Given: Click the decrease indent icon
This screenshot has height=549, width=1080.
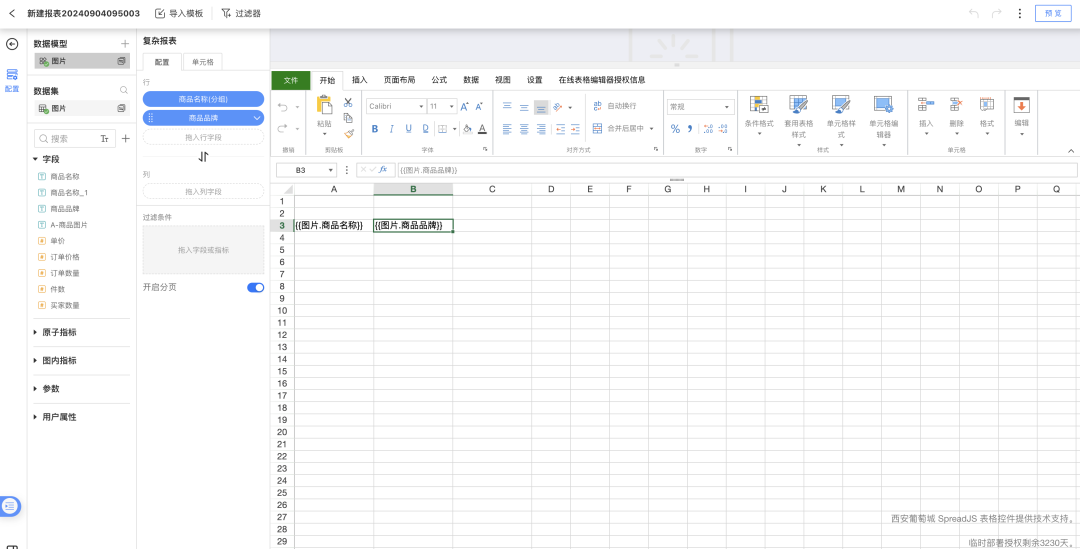Looking at the screenshot, I should tap(559, 129).
